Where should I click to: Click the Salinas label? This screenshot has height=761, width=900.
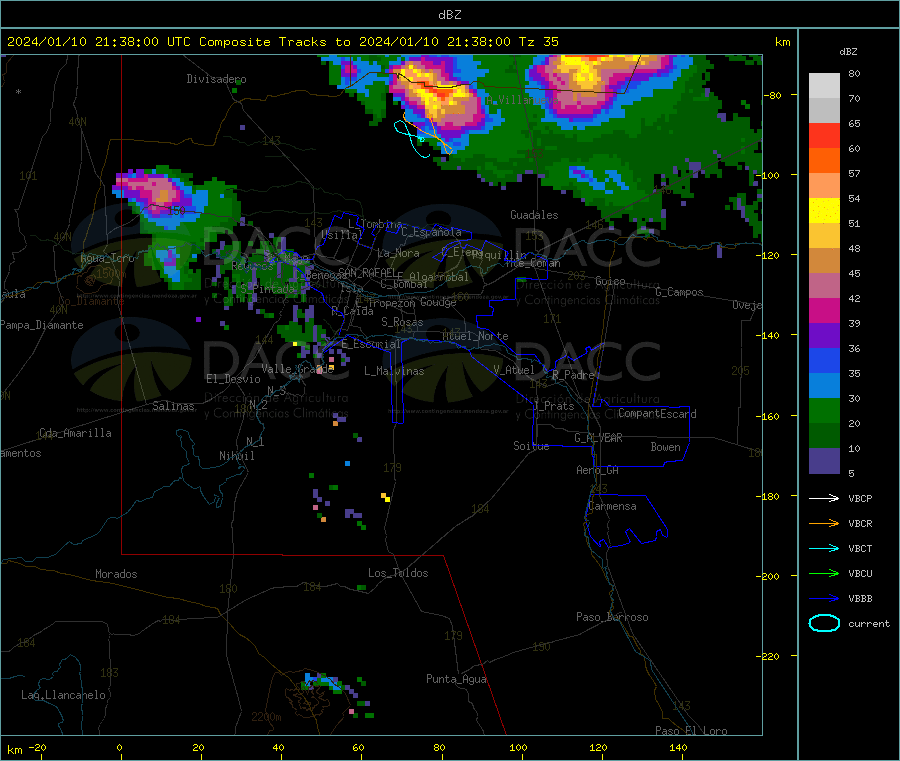click(173, 406)
